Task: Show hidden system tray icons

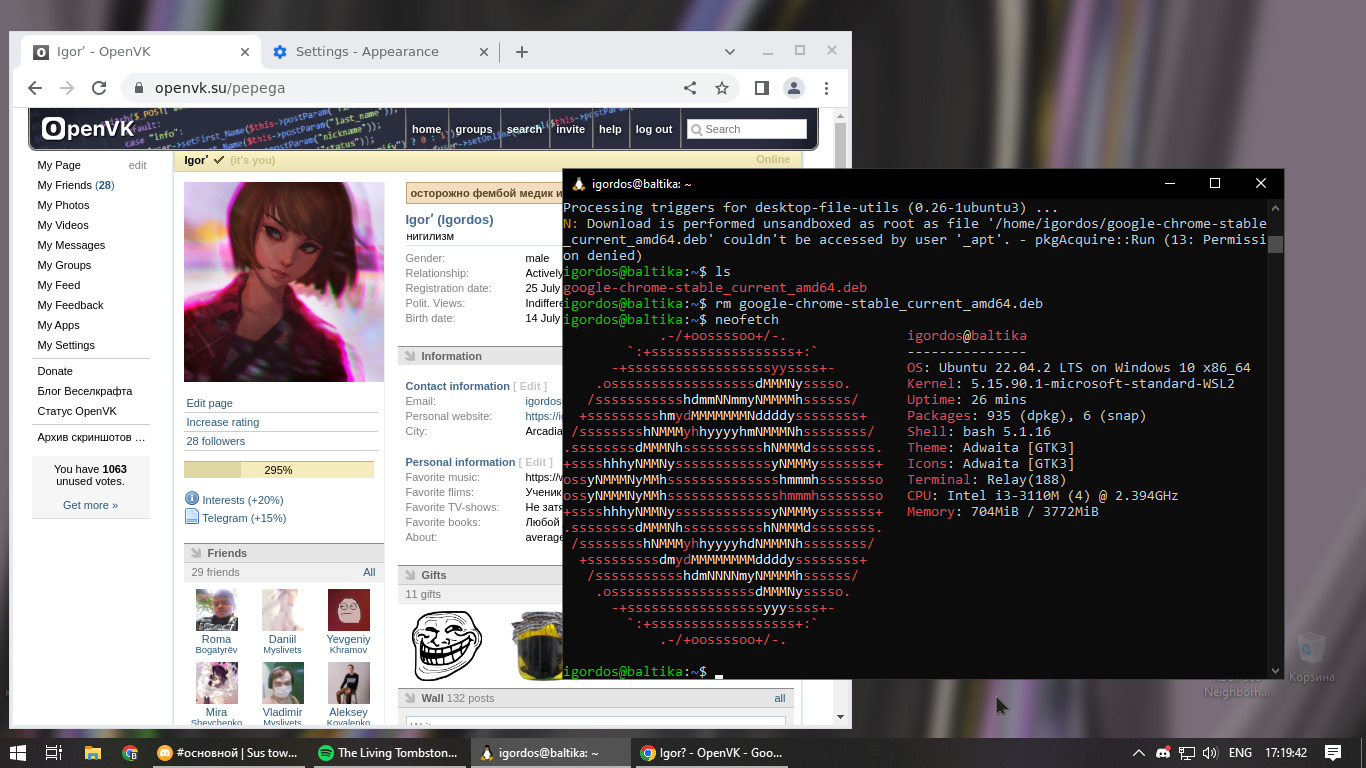Action: pyautogui.click(x=1138, y=753)
